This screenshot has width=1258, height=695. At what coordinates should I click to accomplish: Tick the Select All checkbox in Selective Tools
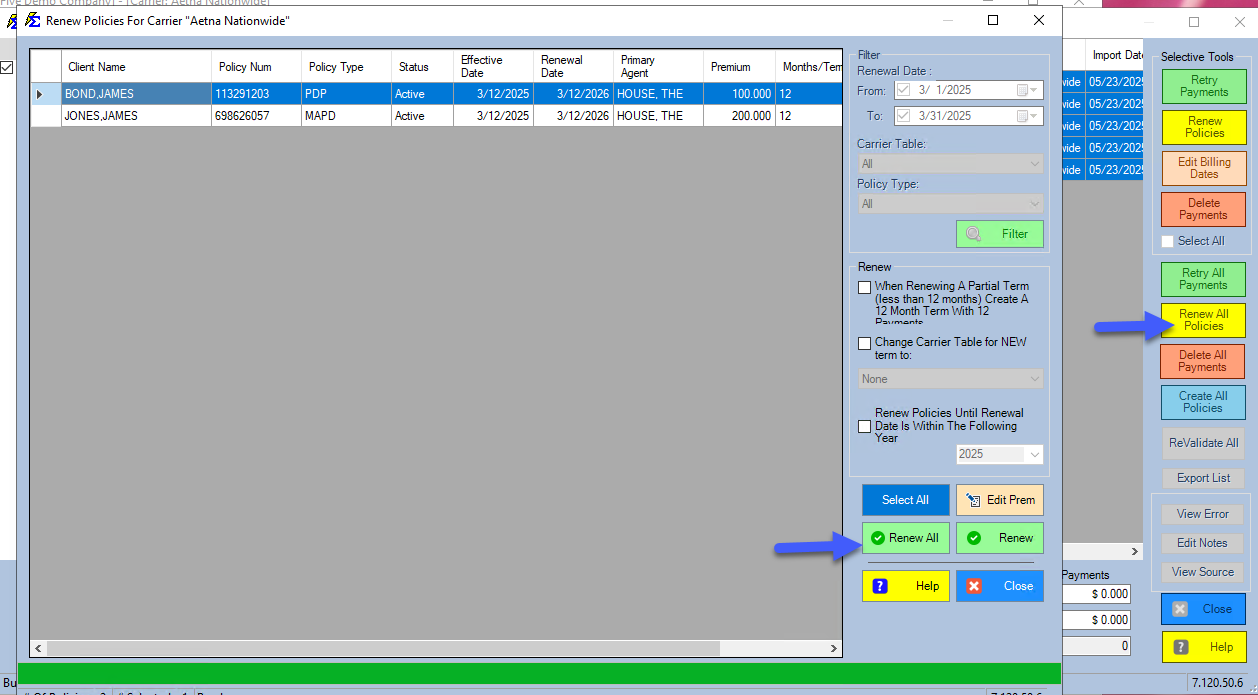1168,241
